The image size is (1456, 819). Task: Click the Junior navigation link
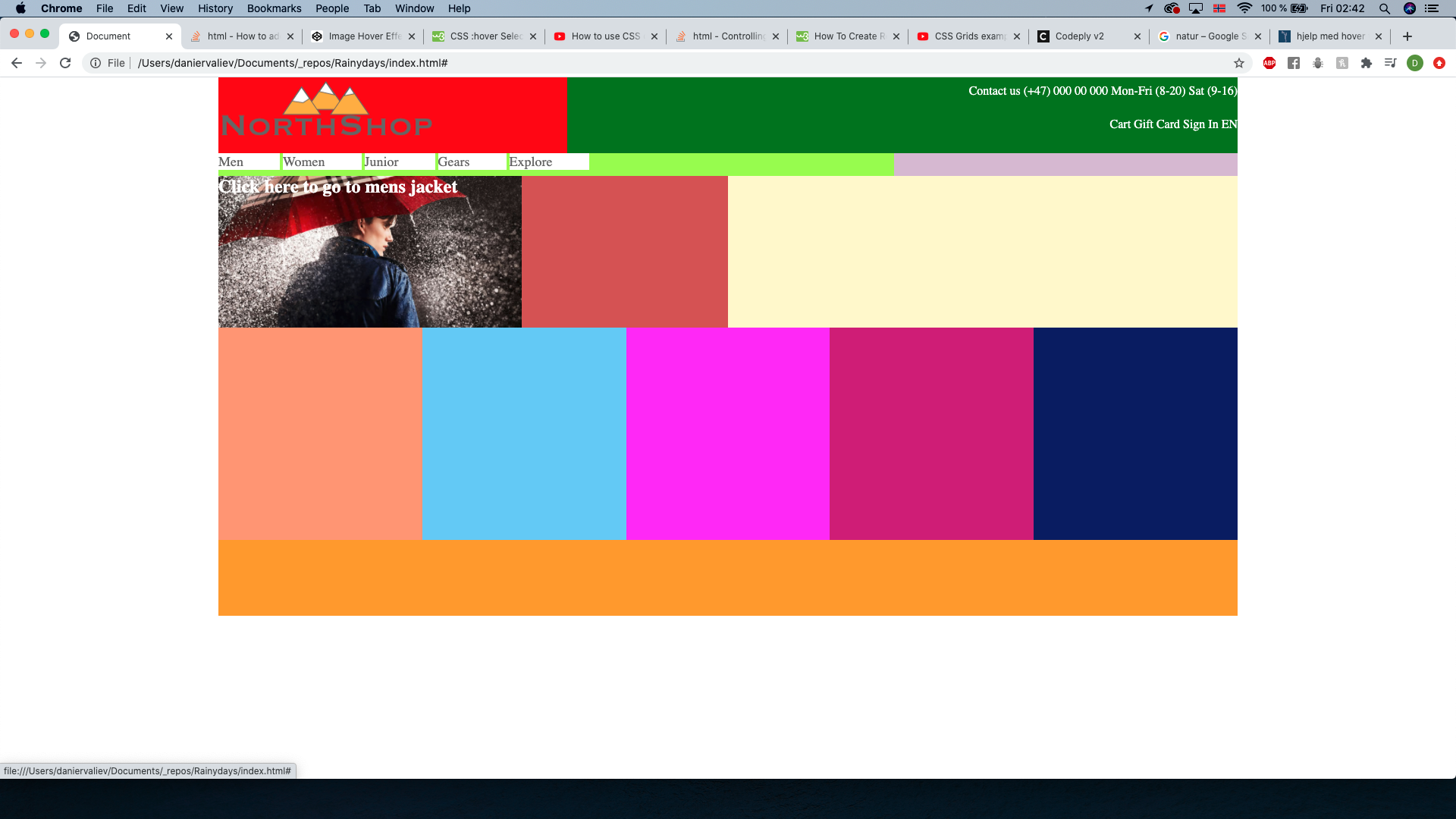[x=381, y=162]
